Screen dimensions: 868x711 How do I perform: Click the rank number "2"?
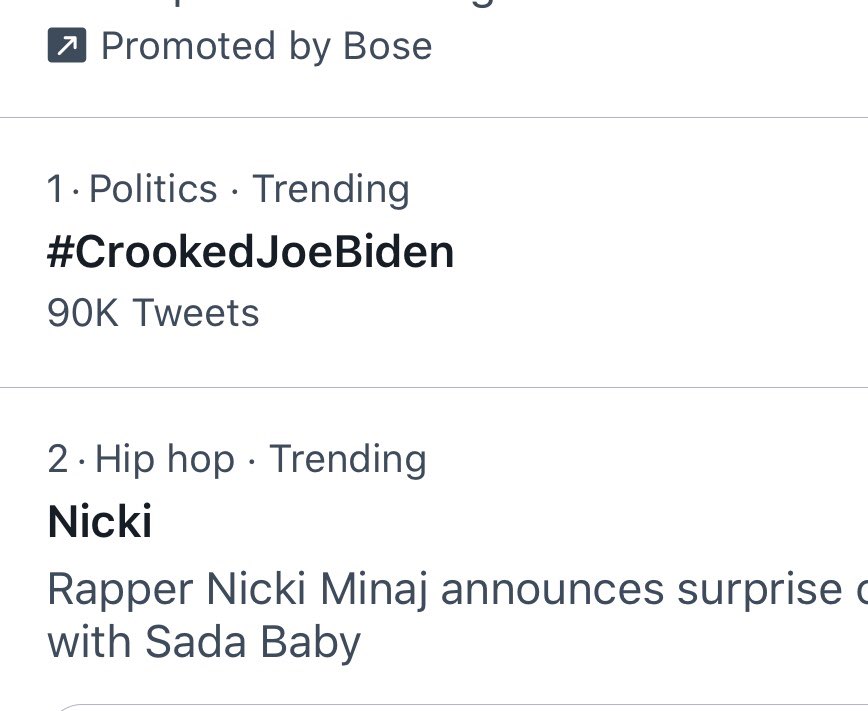(x=58, y=459)
